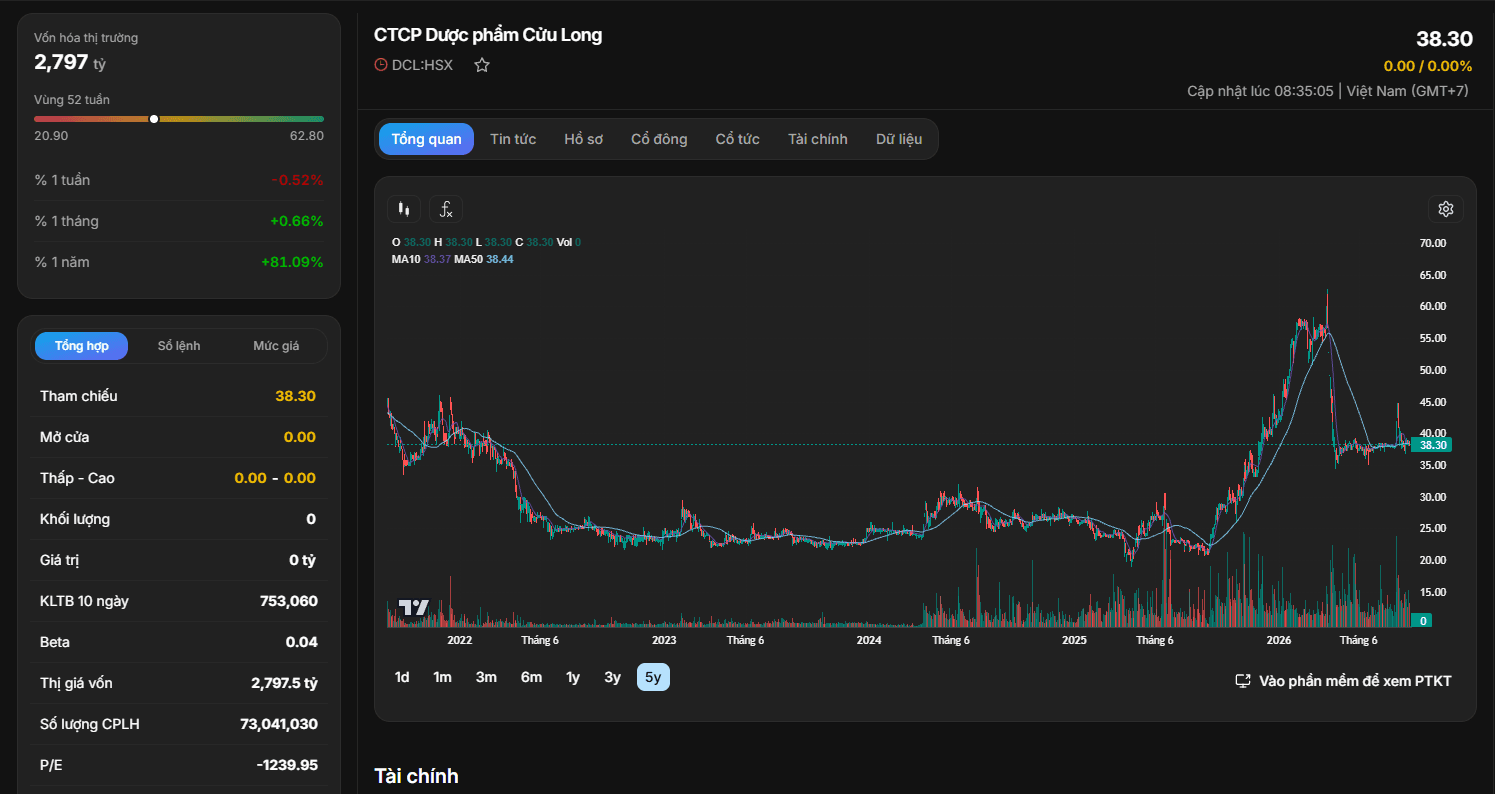
Task: Click the 70.00 price axis label
Action: point(1433,243)
